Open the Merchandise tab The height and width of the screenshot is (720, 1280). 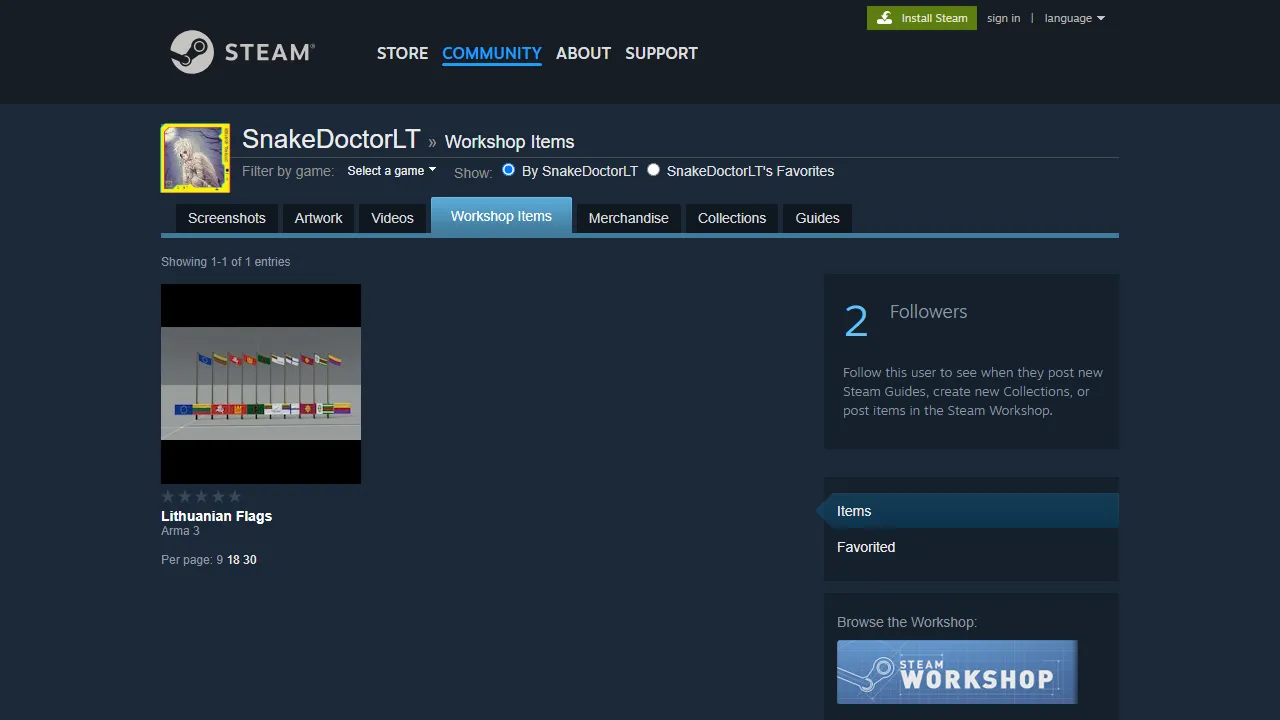tap(628, 217)
